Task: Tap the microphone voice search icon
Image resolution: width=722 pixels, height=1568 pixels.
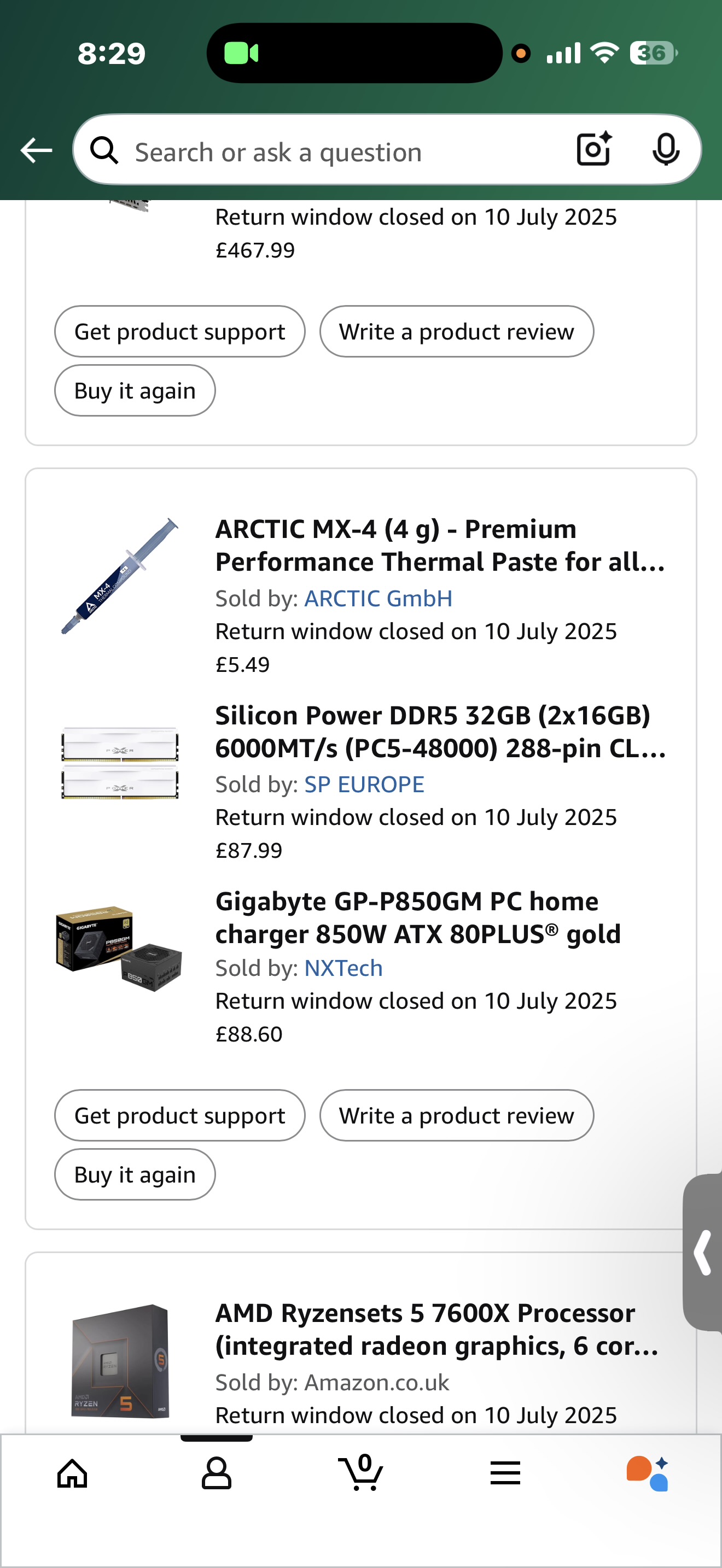Action: (x=665, y=149)
